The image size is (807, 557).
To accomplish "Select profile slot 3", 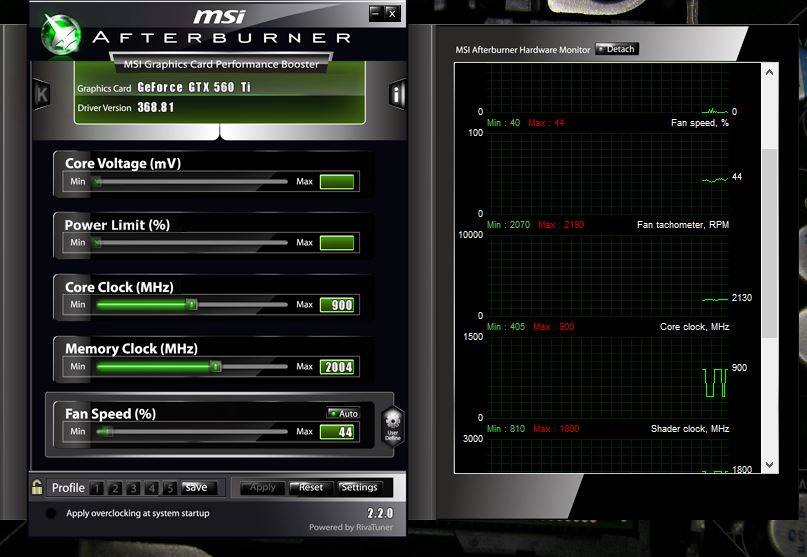I will (133, 488).
